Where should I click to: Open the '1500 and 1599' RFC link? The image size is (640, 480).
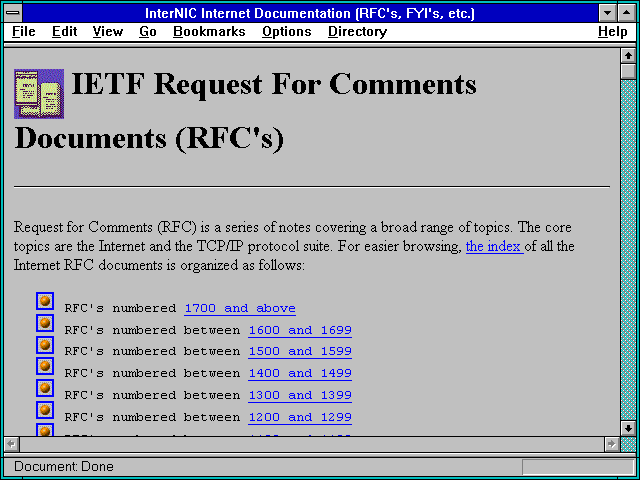(x=300, y=351)
